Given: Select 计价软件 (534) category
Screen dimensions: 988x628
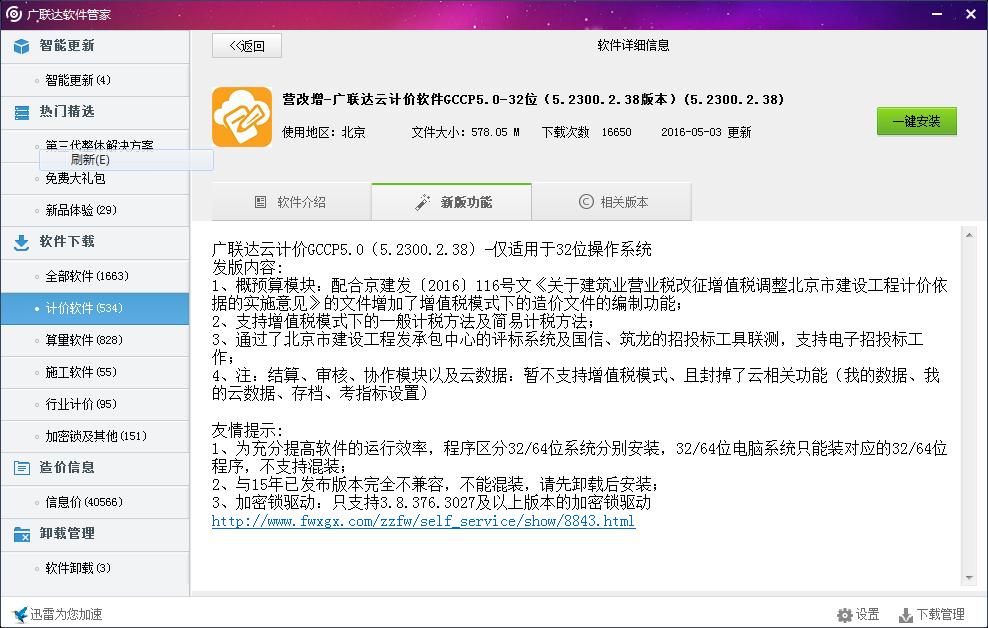Looking at the screenshot, I should pos(95,309).
